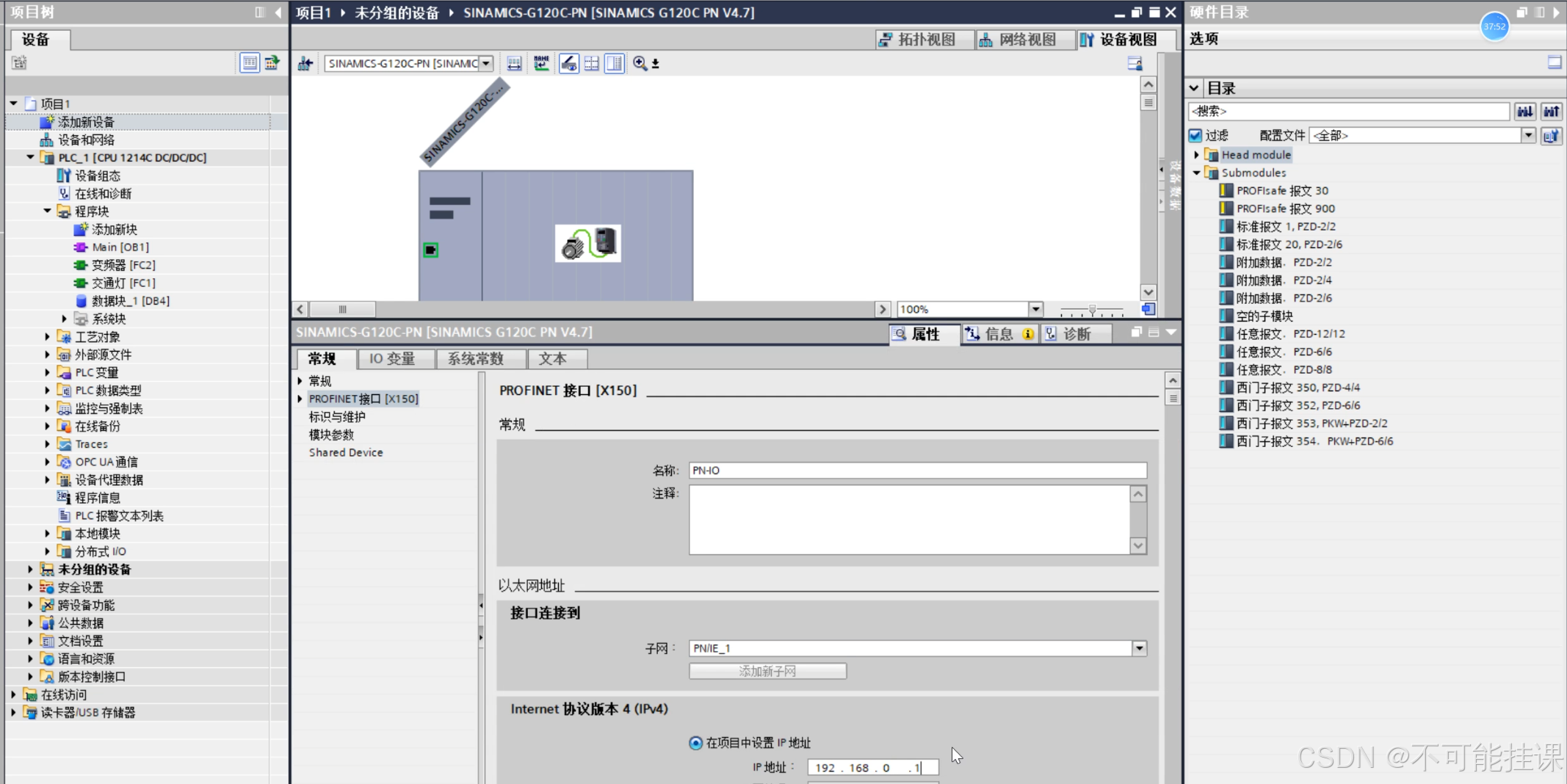Click the project tree top-left toolbar icon
This screenshot has width=1567, height=784.
click(19, 63)
